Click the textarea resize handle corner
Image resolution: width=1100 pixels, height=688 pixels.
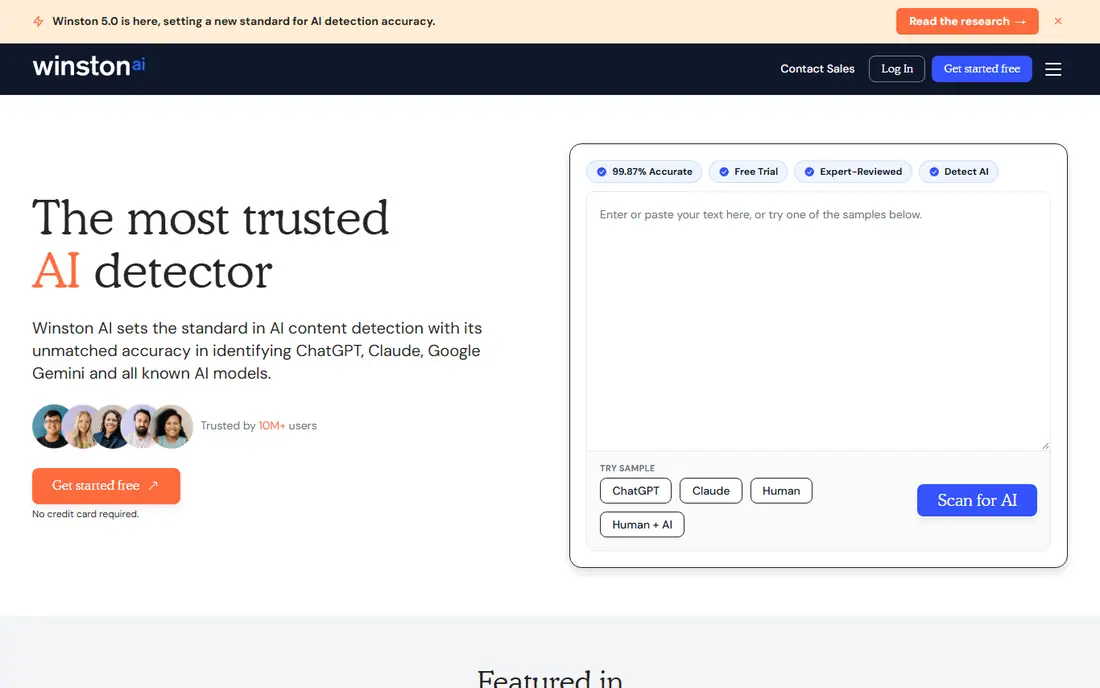[1045, 445]
